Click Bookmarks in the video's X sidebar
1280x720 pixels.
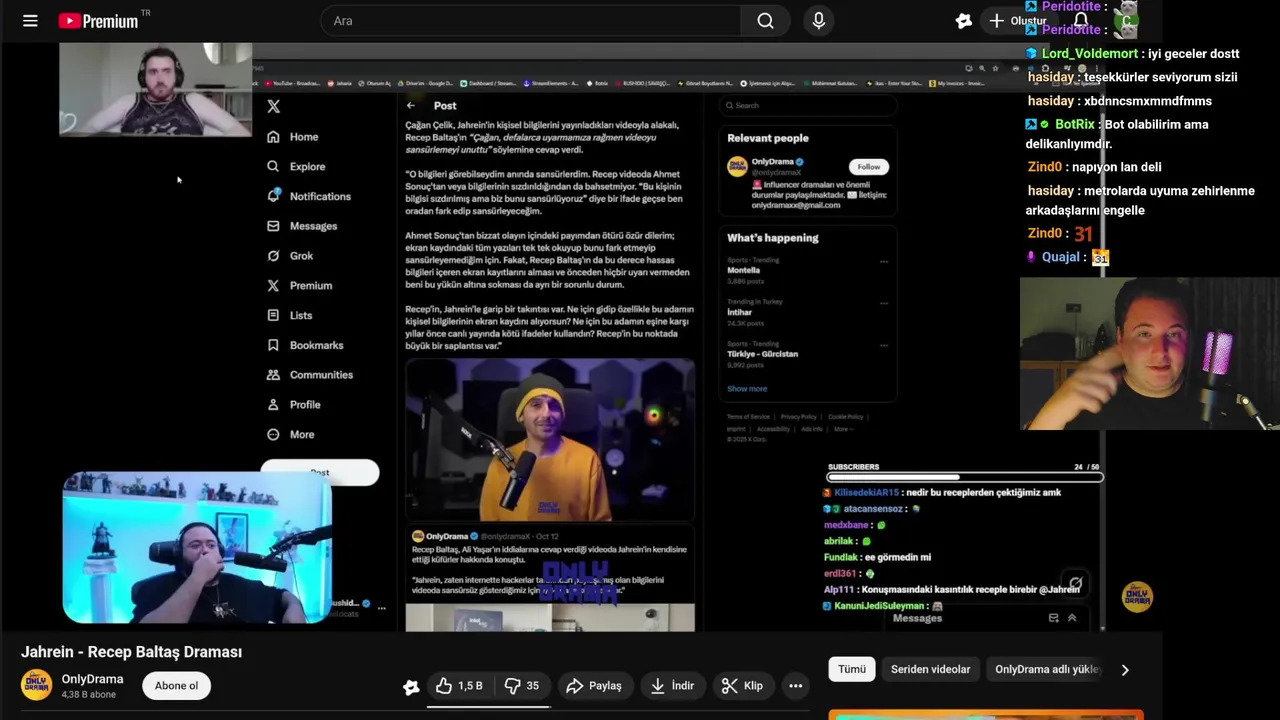tap(305, 345)
